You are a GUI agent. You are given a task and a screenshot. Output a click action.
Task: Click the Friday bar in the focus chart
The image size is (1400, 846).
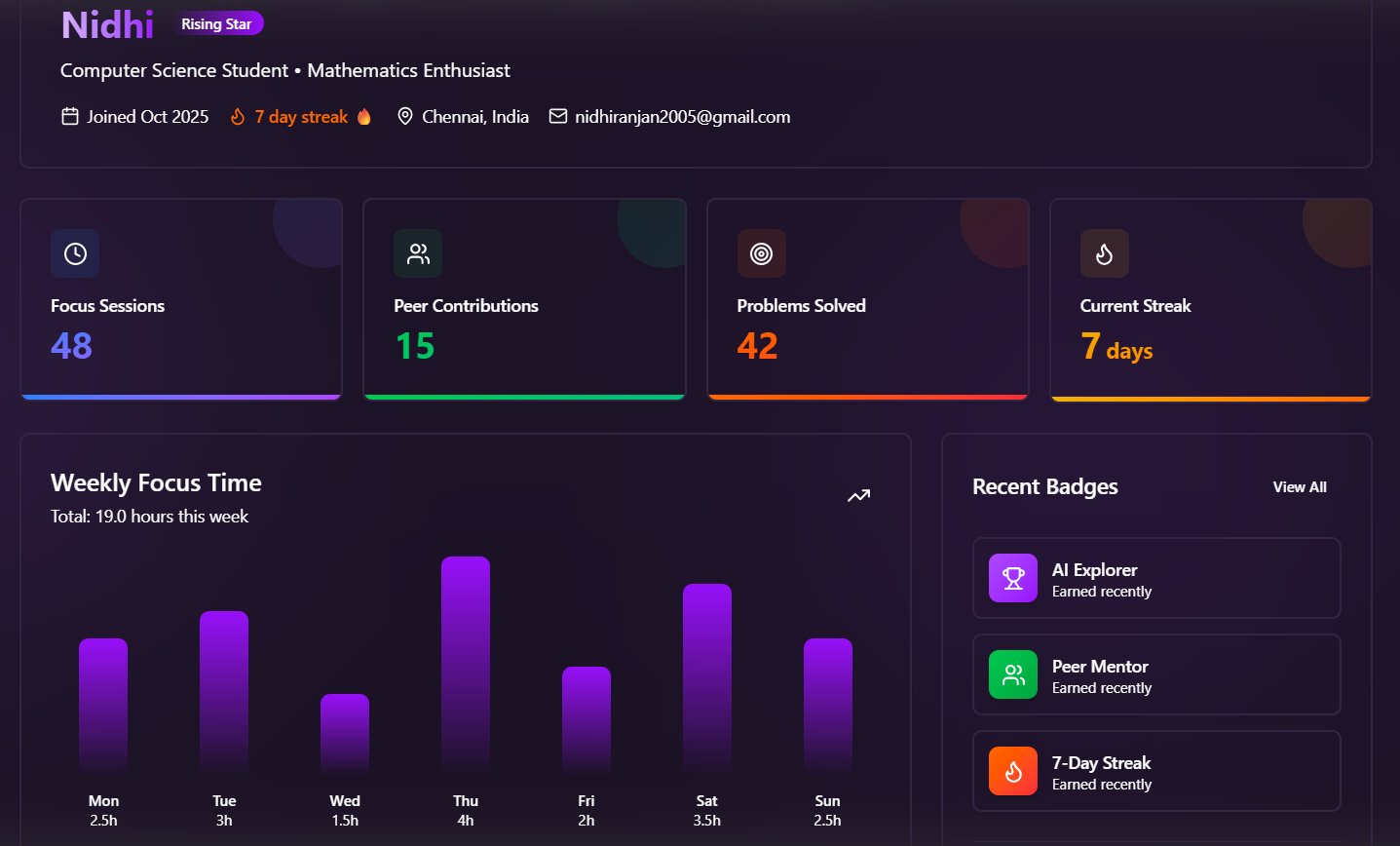click(586, 721)
